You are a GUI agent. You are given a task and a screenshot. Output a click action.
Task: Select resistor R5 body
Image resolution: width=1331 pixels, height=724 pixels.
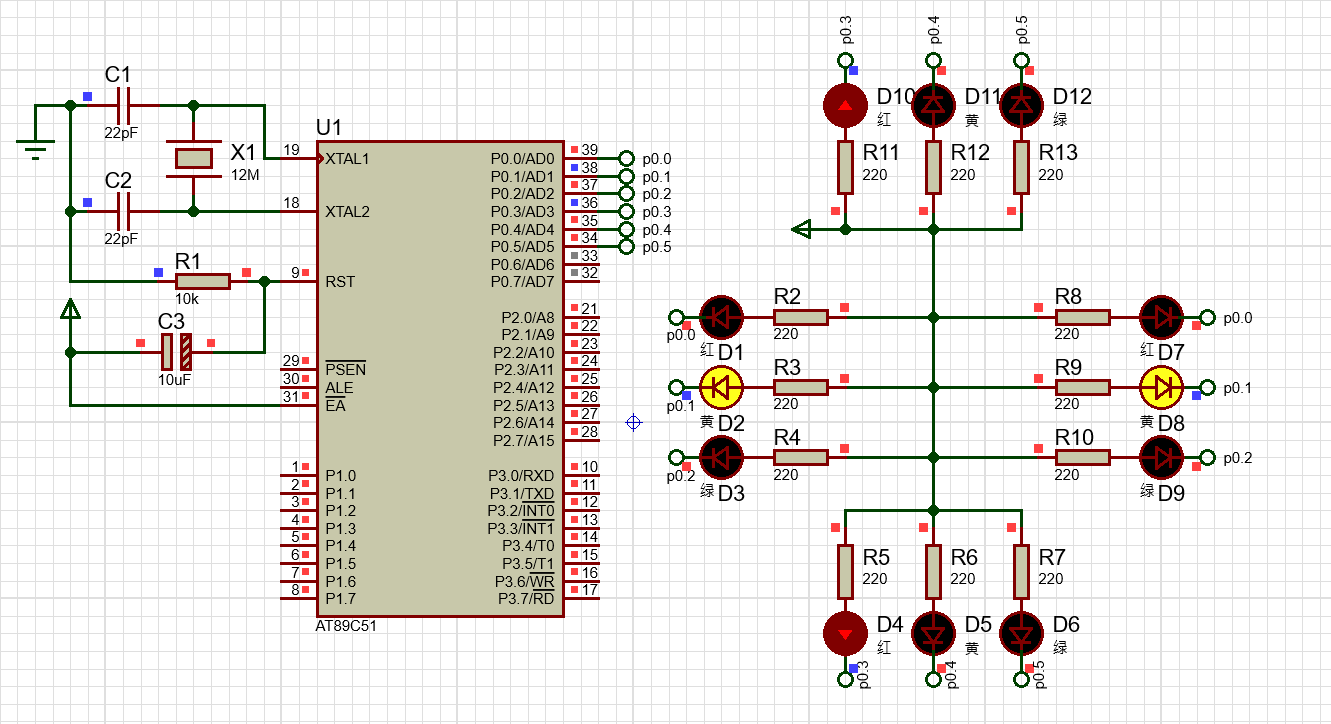click(846, 571)
